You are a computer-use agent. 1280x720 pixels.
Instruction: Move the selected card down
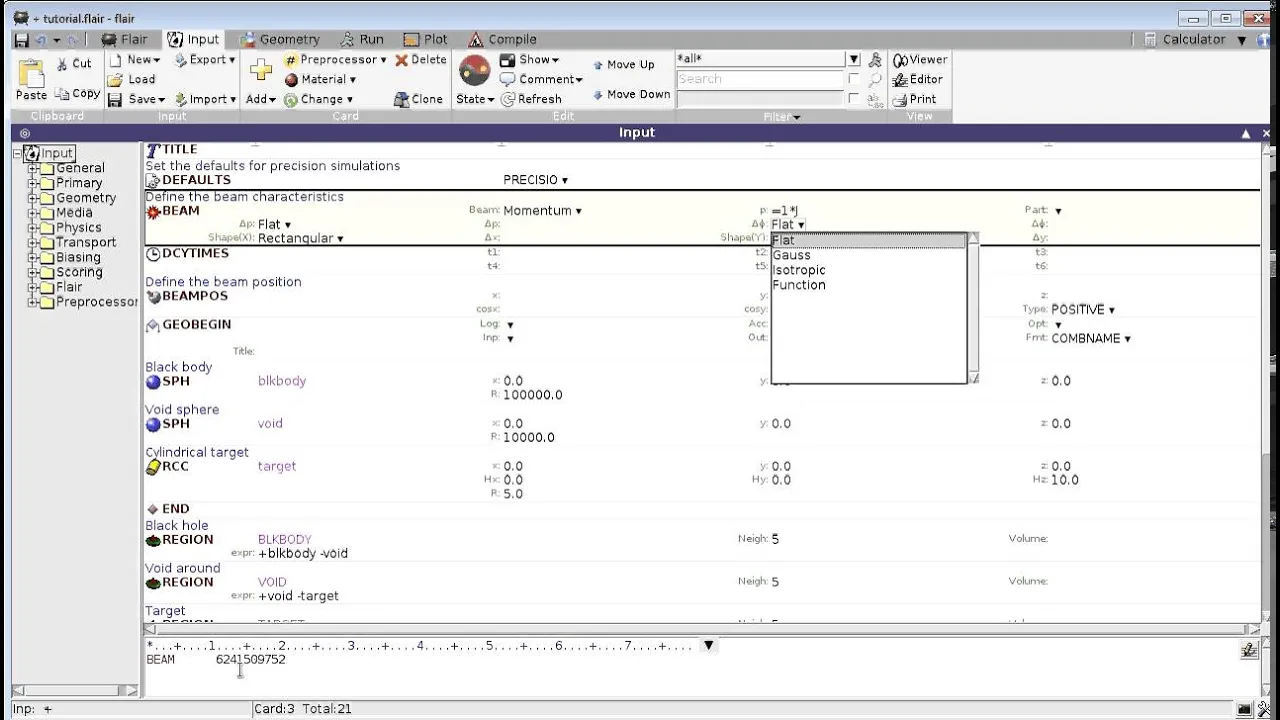[x=631, y=94]
